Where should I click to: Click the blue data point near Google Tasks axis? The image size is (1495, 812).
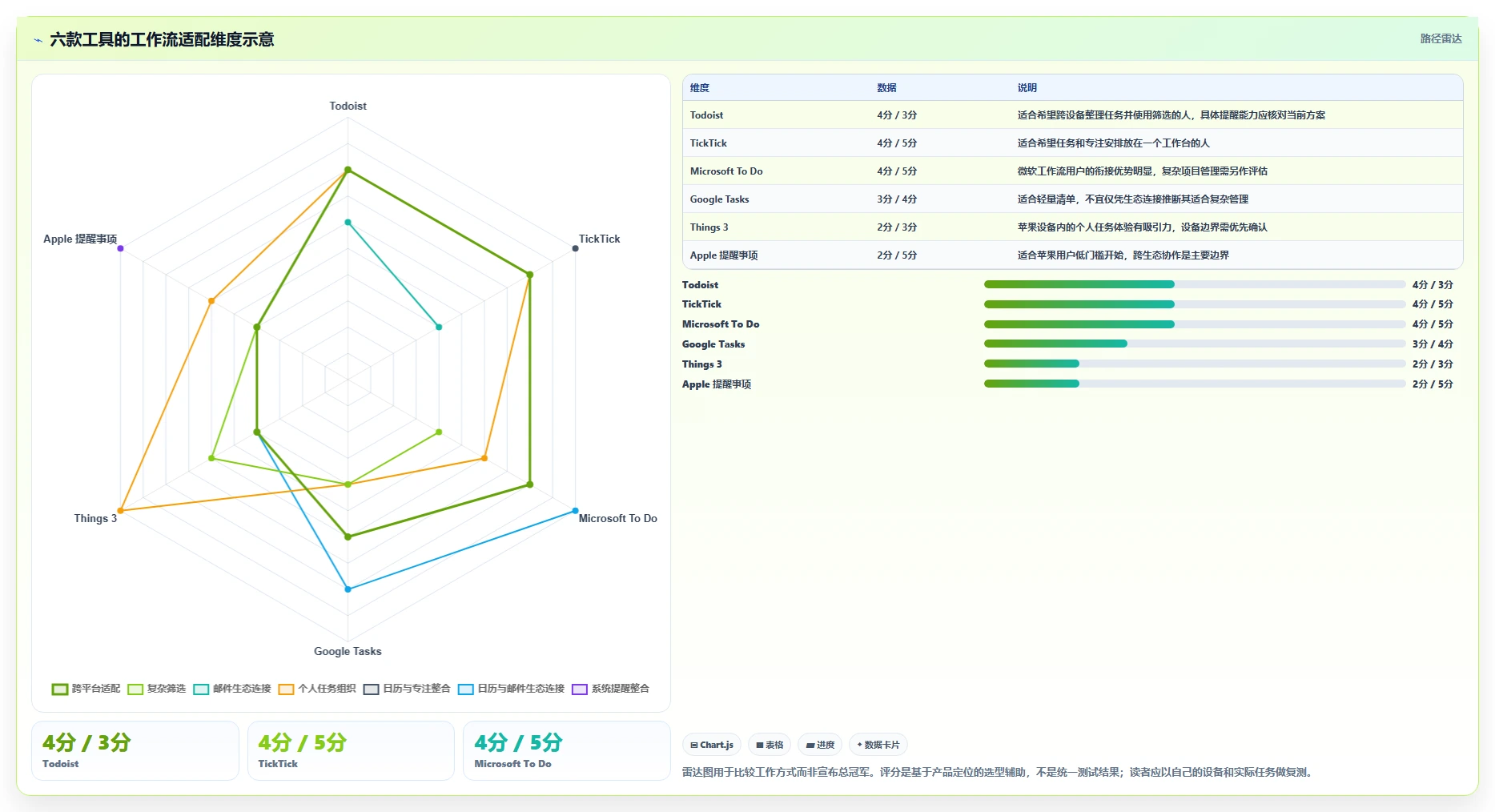[x=348, y=589]
